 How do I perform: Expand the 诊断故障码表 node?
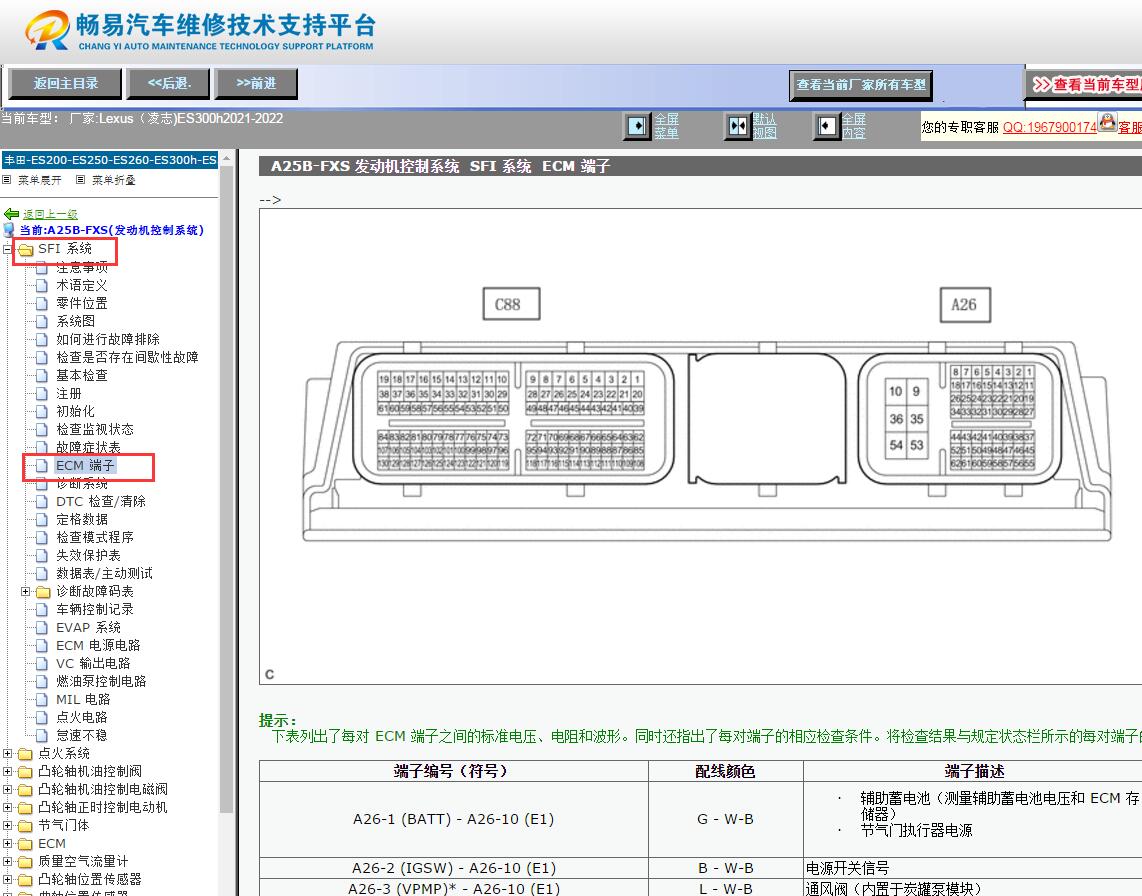[x=25, y=592]
